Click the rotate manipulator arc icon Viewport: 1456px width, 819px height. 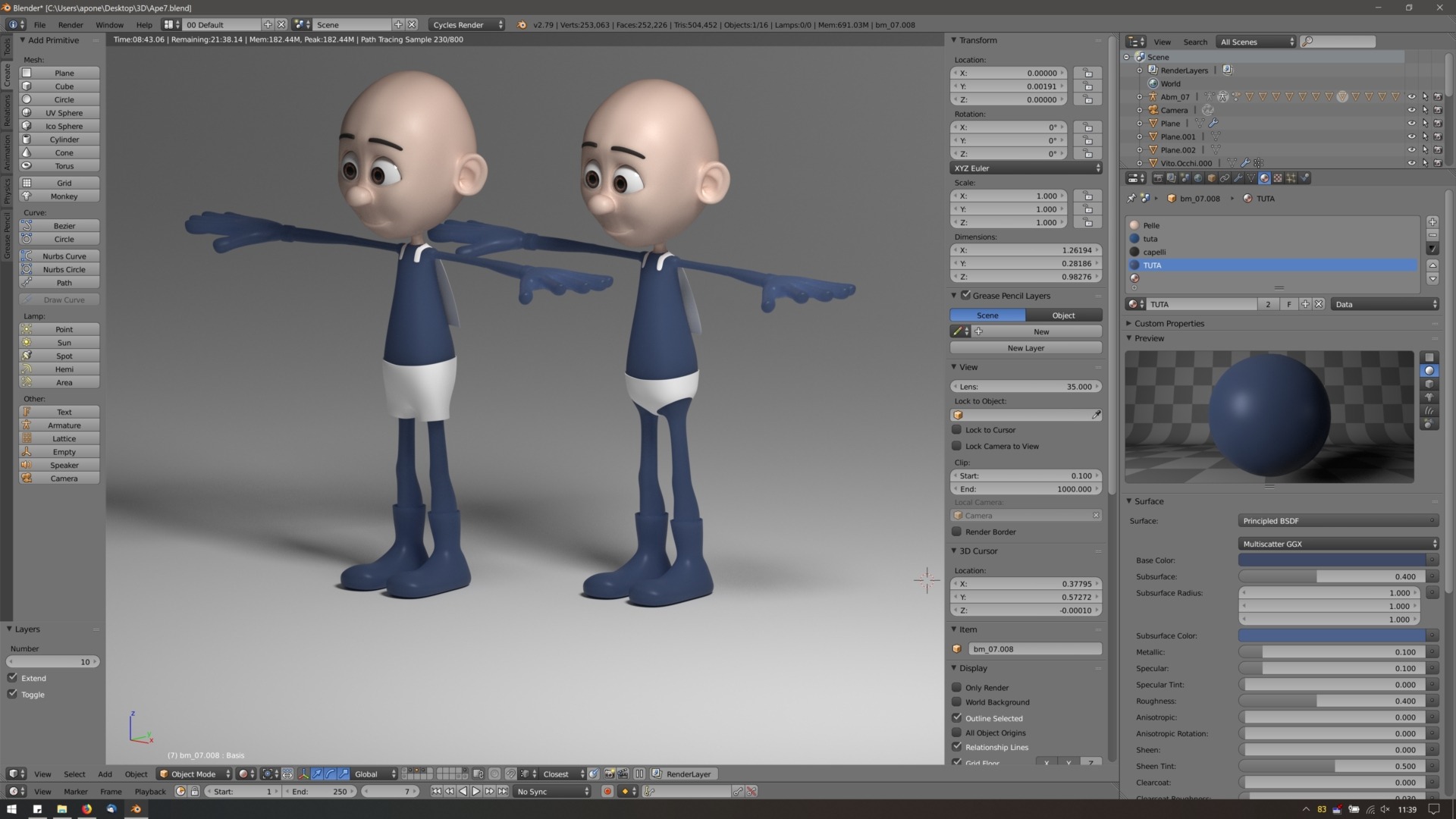(331, 773)
